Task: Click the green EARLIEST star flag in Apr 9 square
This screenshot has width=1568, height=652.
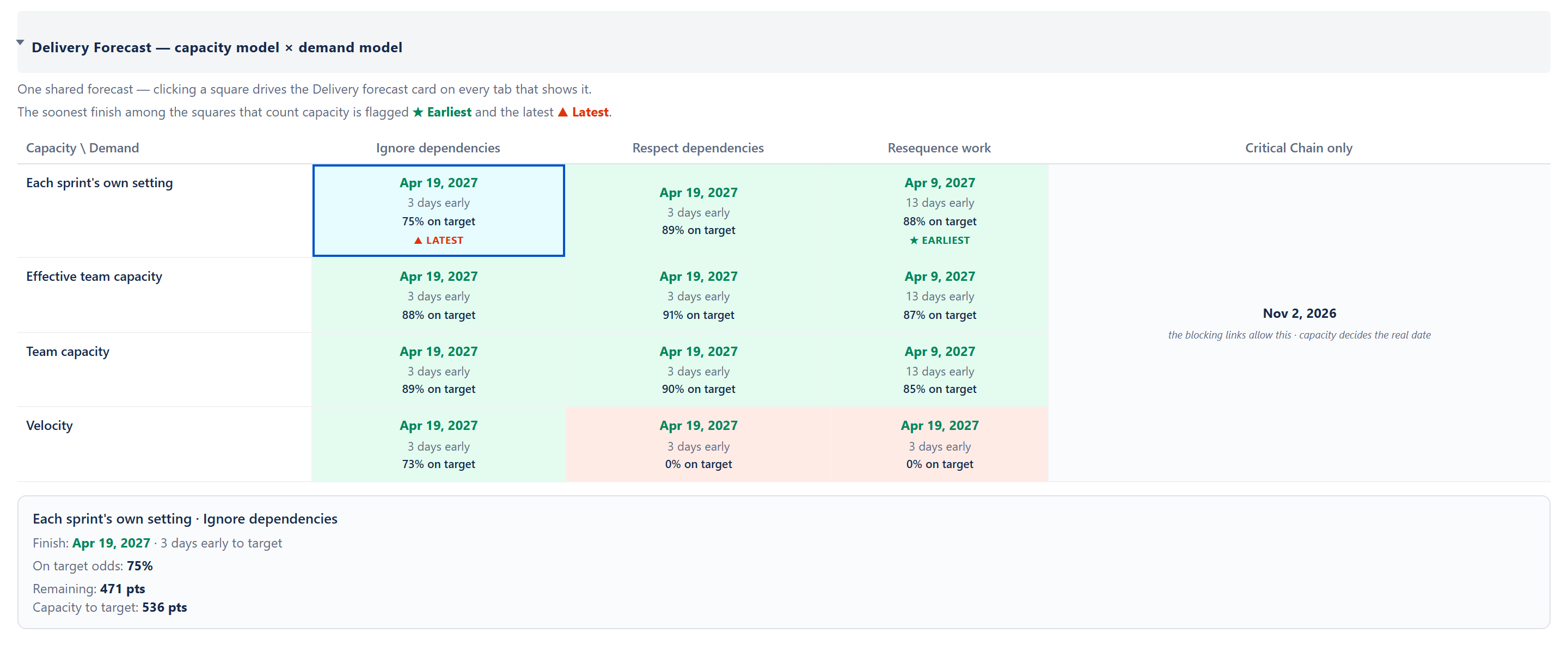Action: pyautogui.click(x=939, y=240)
